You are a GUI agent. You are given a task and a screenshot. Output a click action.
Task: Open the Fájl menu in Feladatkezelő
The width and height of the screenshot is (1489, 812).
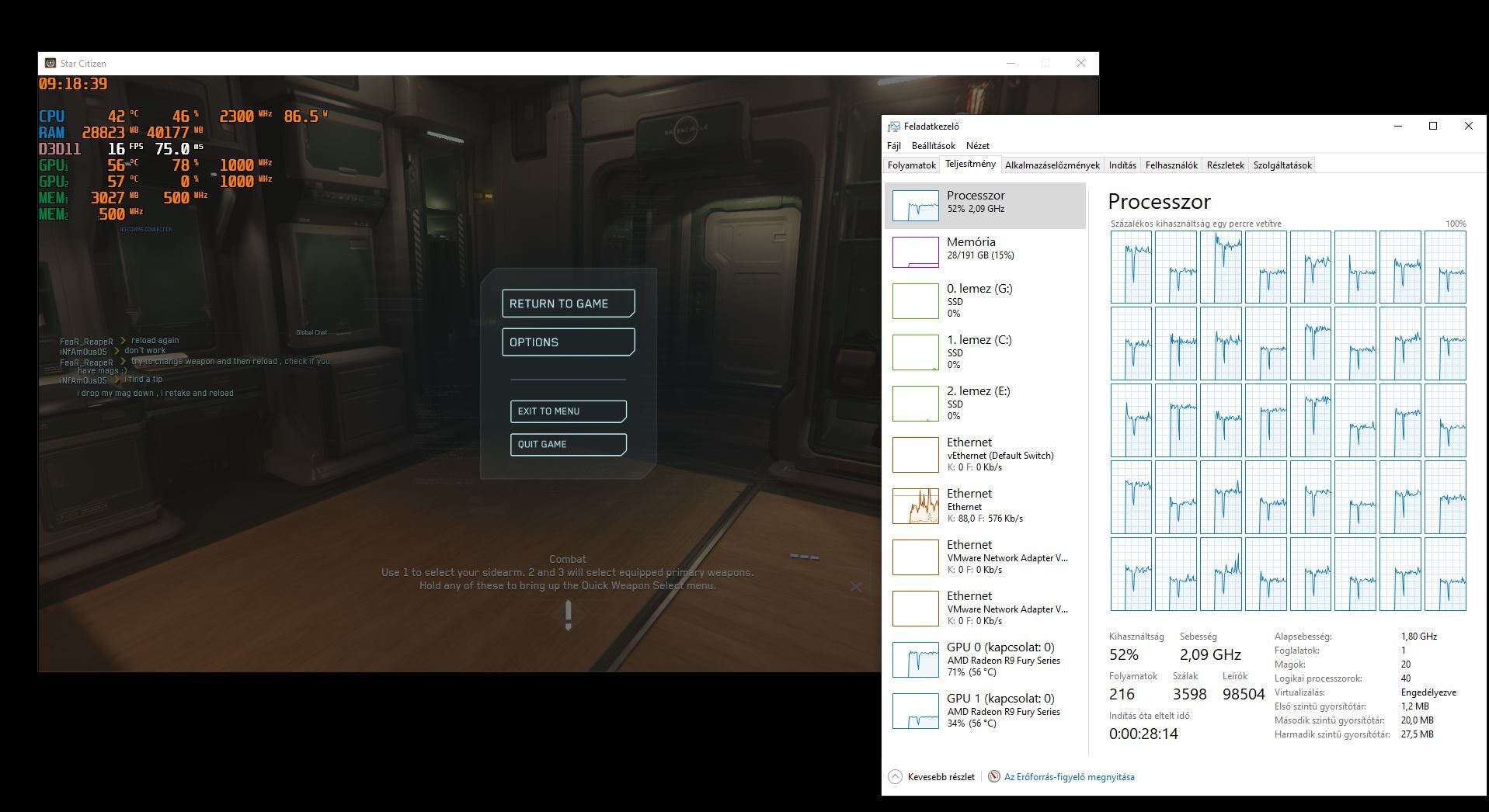894,145
